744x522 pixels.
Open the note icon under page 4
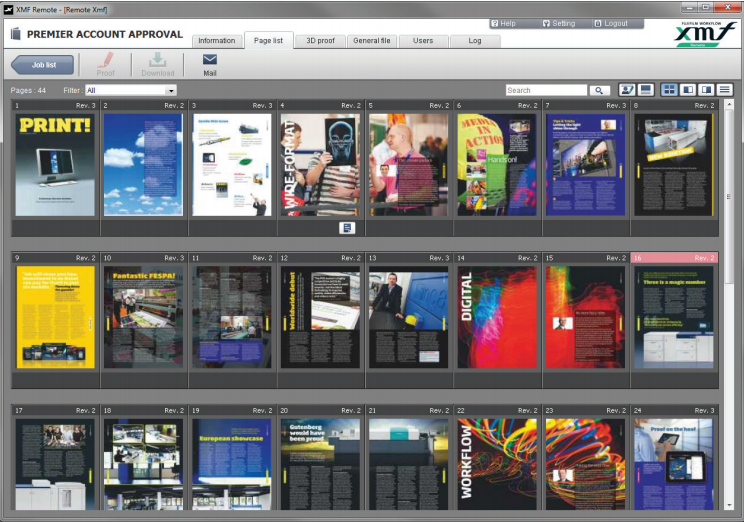[x=347, y=228]
